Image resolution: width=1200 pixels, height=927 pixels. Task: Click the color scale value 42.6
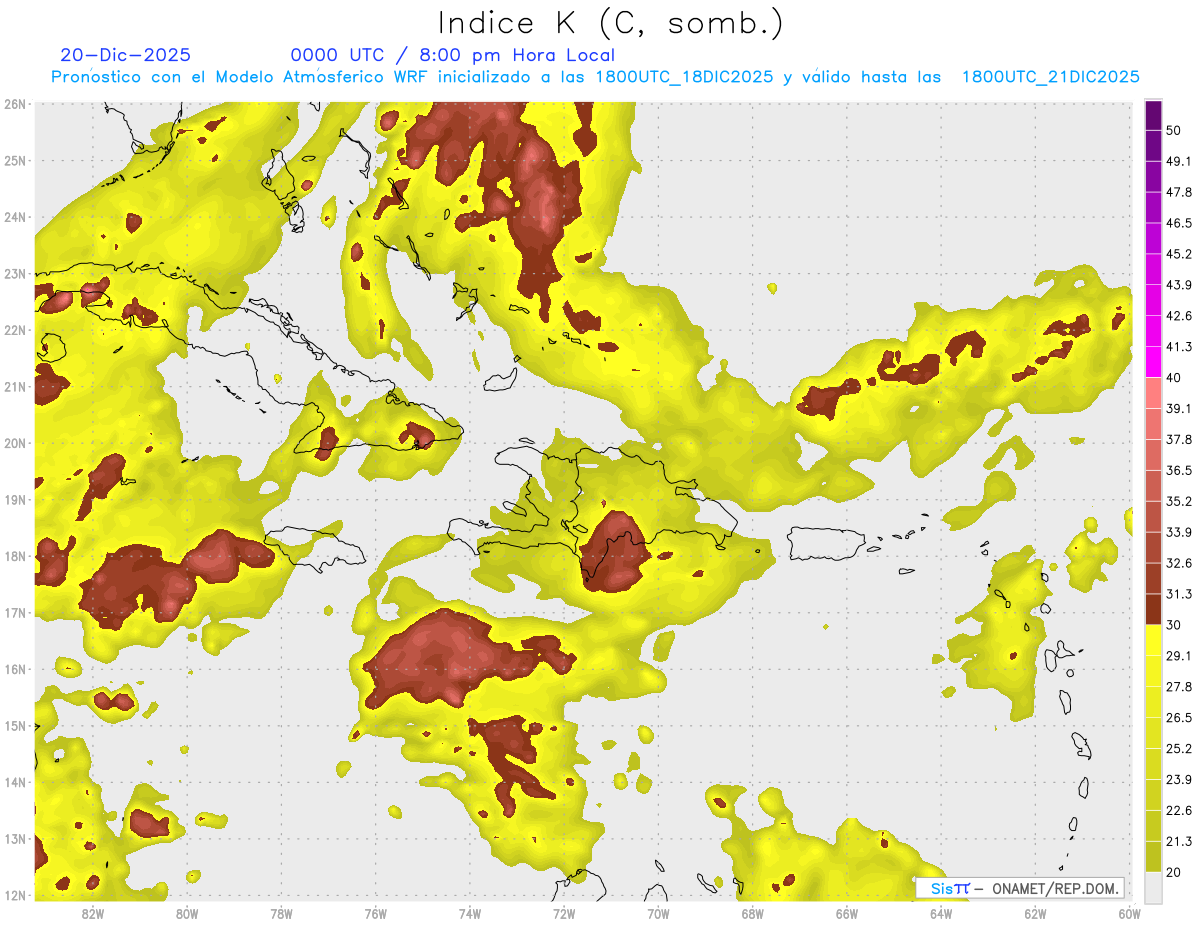coord(1178,316)
